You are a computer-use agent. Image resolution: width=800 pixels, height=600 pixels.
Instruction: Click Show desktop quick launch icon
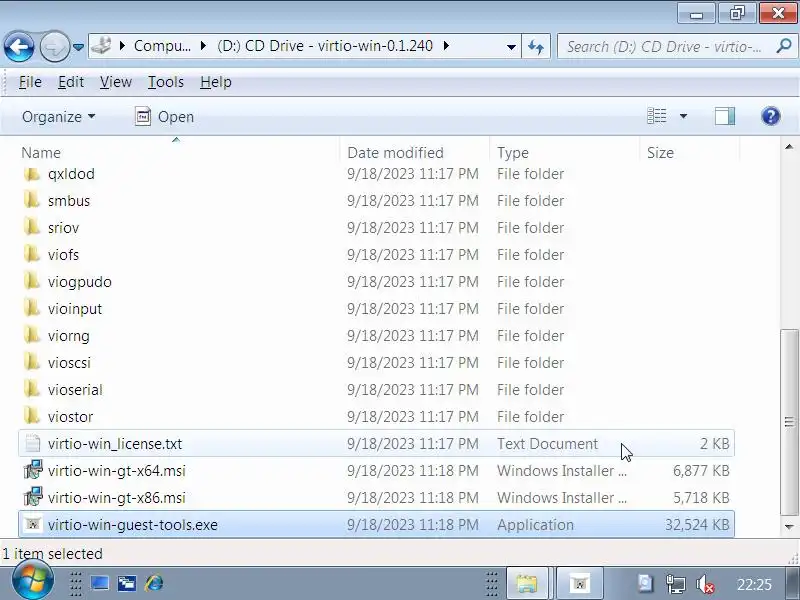pyautogui.click(x=99, y=583)
